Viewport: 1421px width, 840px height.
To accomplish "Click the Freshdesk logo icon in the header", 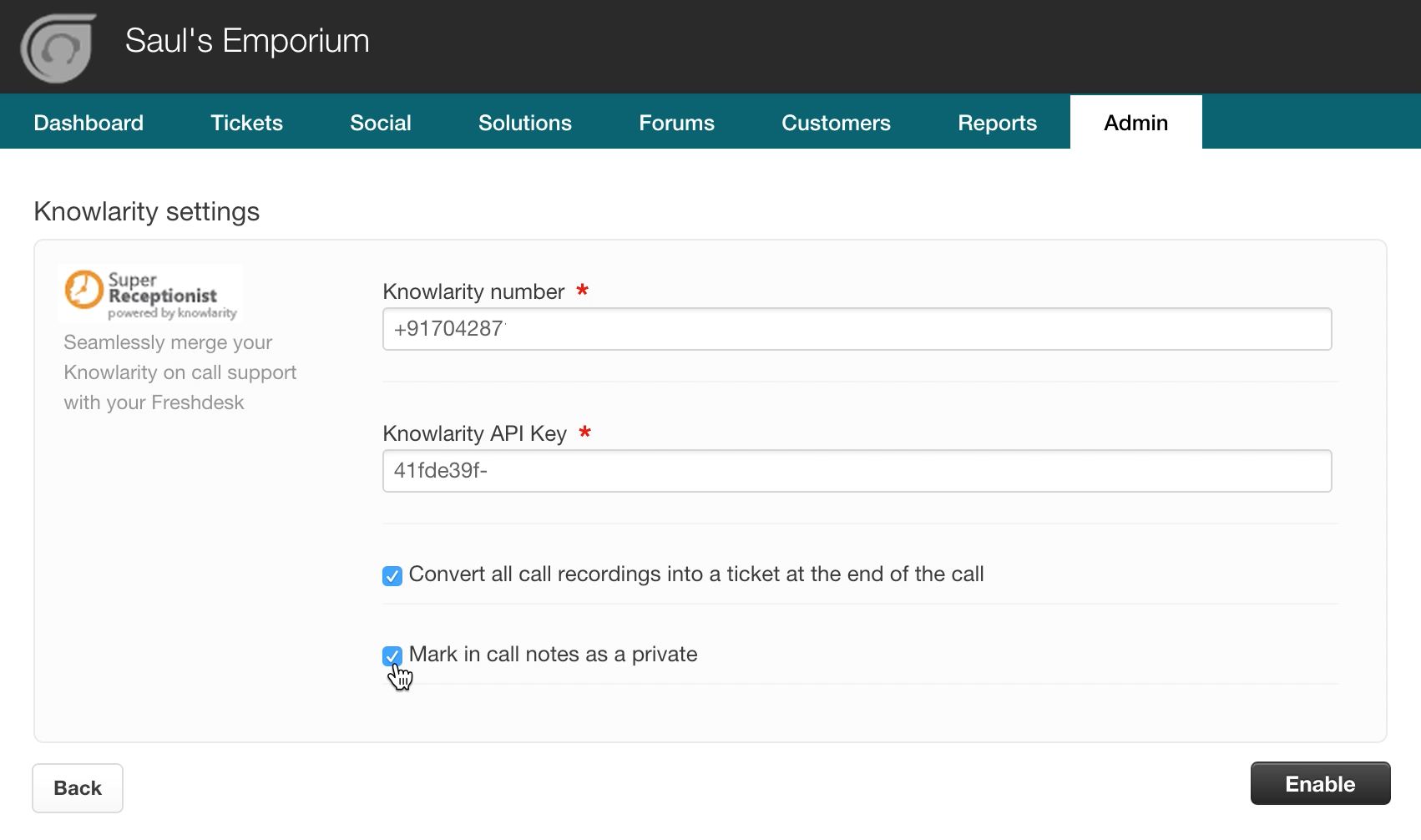I will click(x=58, y=48).
